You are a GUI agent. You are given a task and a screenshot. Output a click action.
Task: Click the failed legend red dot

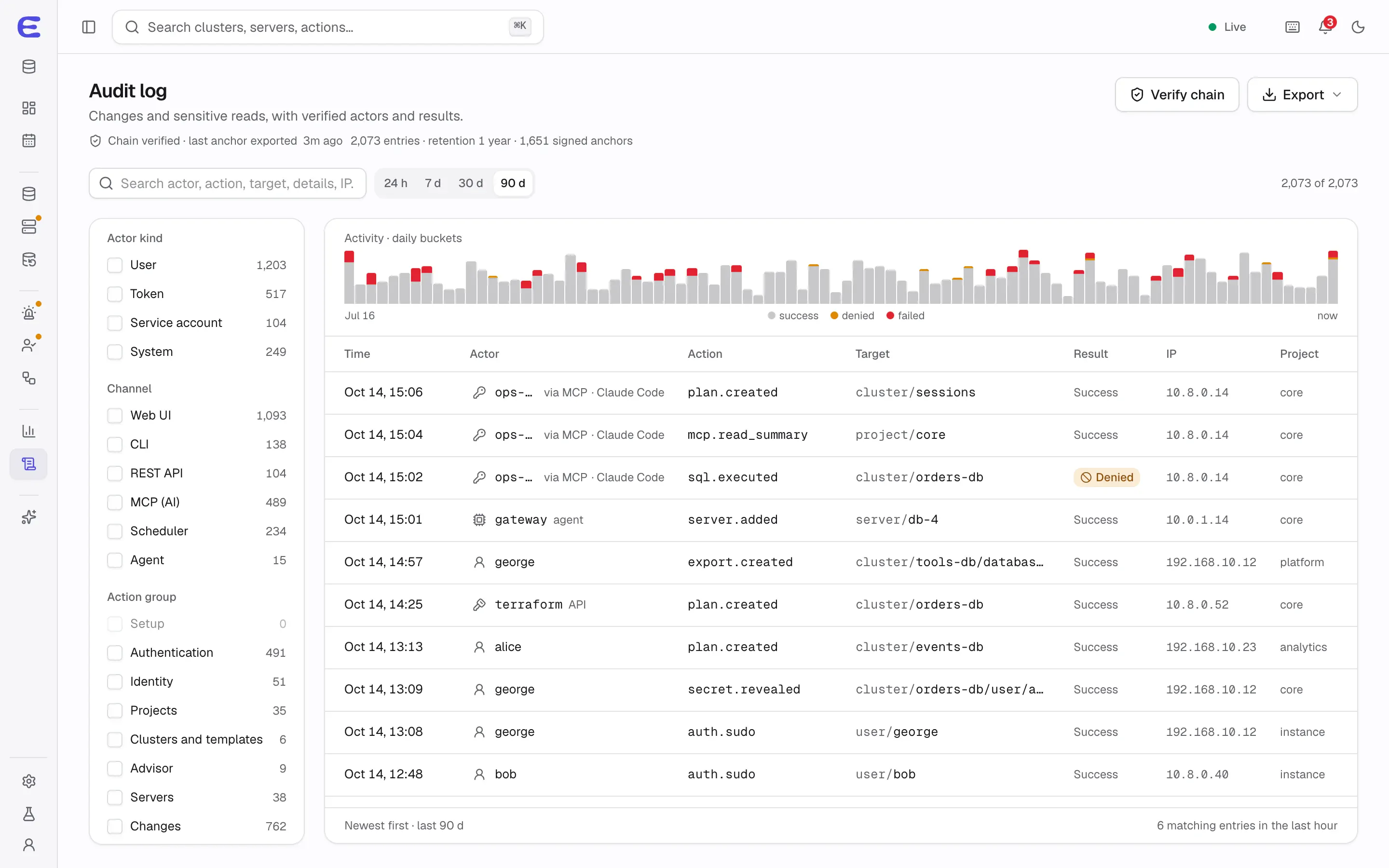click(890, 316)
